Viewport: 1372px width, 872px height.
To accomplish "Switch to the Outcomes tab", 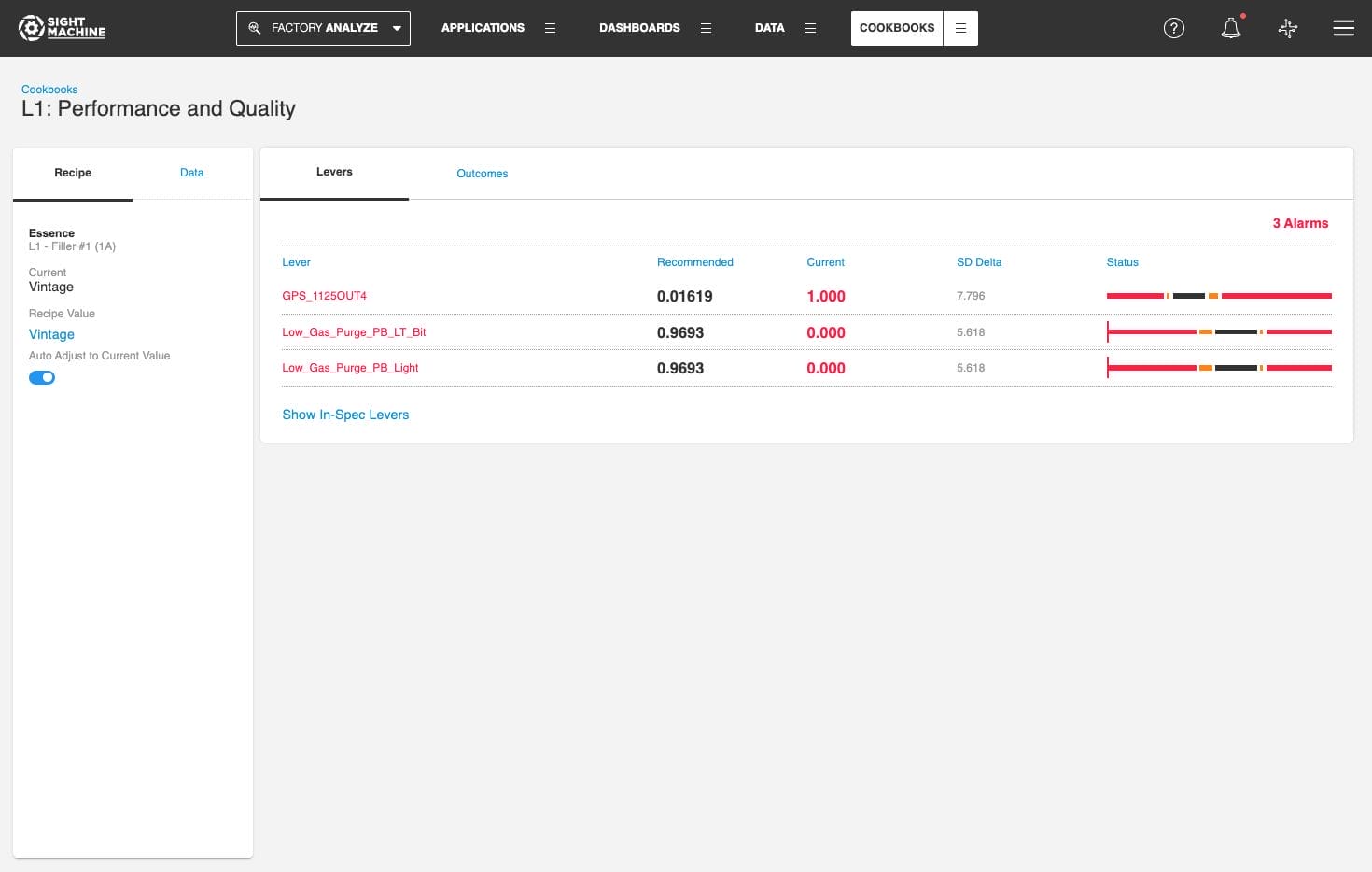I will coord(483,174).
